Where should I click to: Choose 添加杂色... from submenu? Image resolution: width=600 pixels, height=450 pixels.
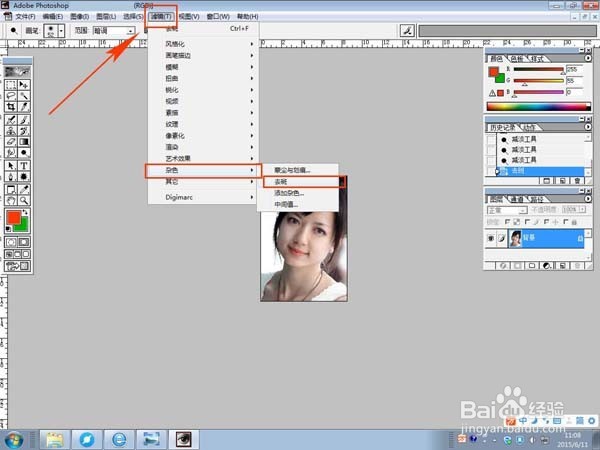pos(298,193)
